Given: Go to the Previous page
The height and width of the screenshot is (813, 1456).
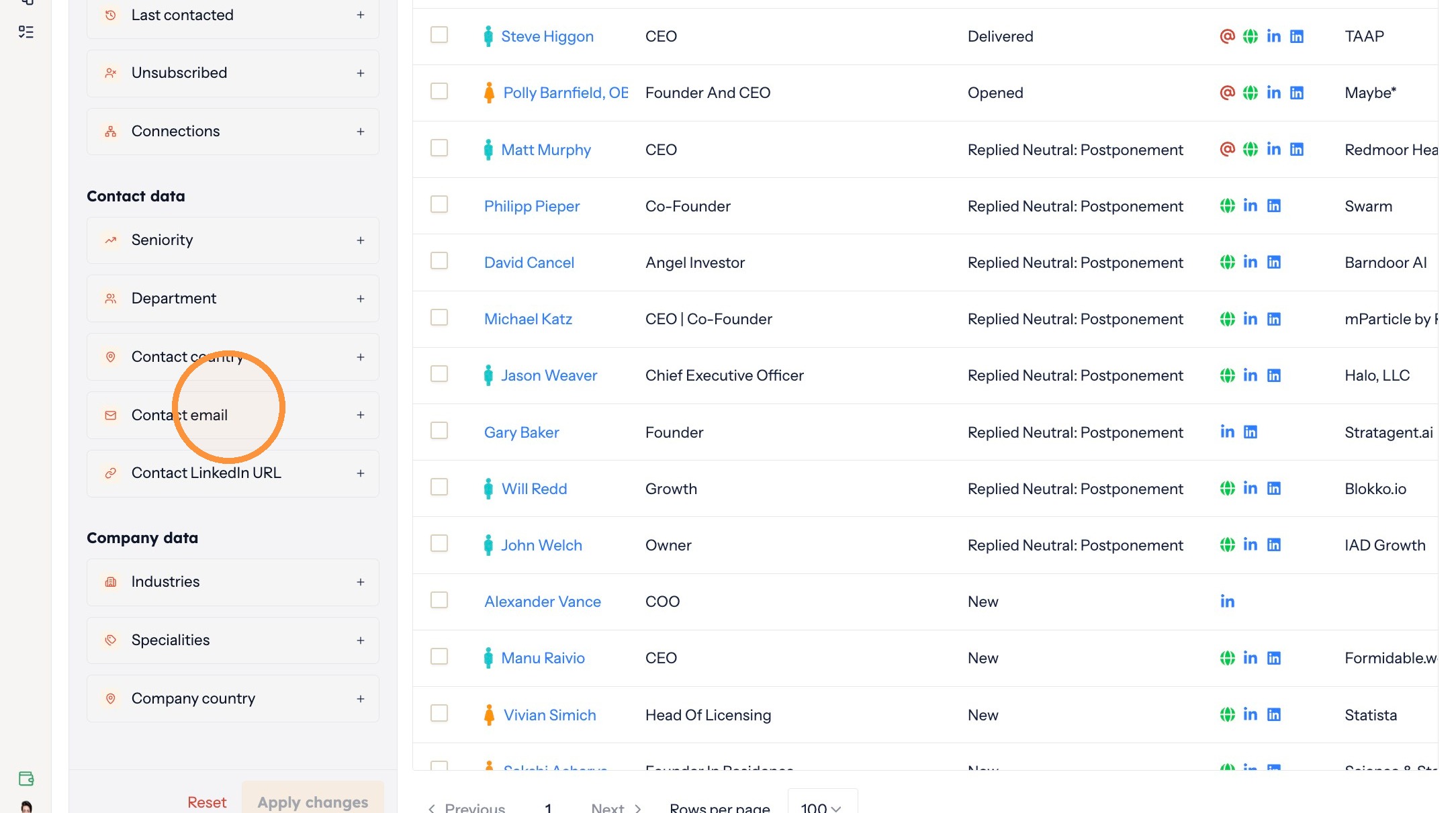Looking at the screenshot, I should click(467, 807).
